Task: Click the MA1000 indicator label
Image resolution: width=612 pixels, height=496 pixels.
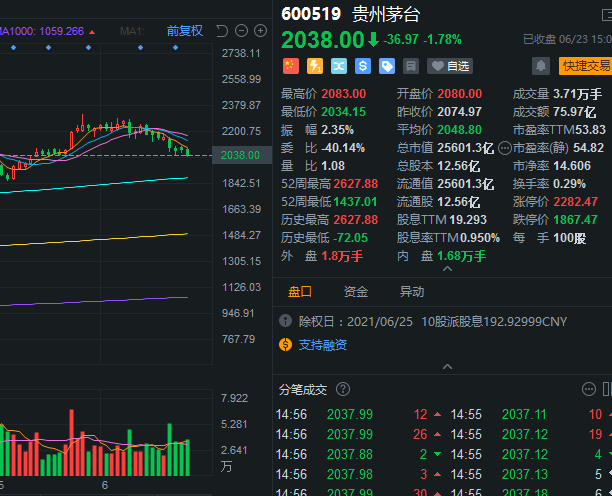Action: (42, 31)
